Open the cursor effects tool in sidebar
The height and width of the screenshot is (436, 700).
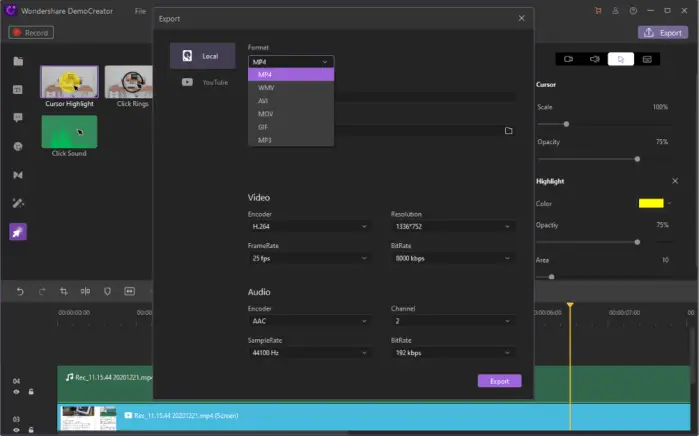[x=18, y=232]
